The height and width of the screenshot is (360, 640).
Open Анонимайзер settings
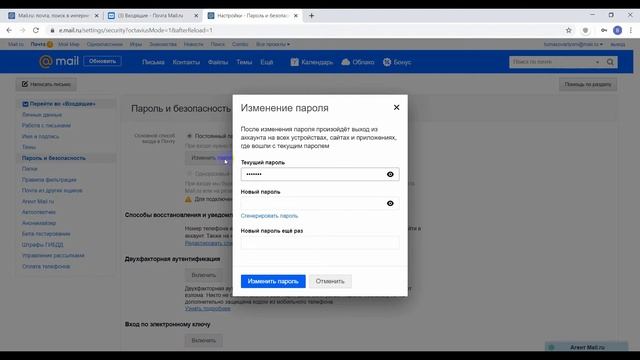coord(39,223)
